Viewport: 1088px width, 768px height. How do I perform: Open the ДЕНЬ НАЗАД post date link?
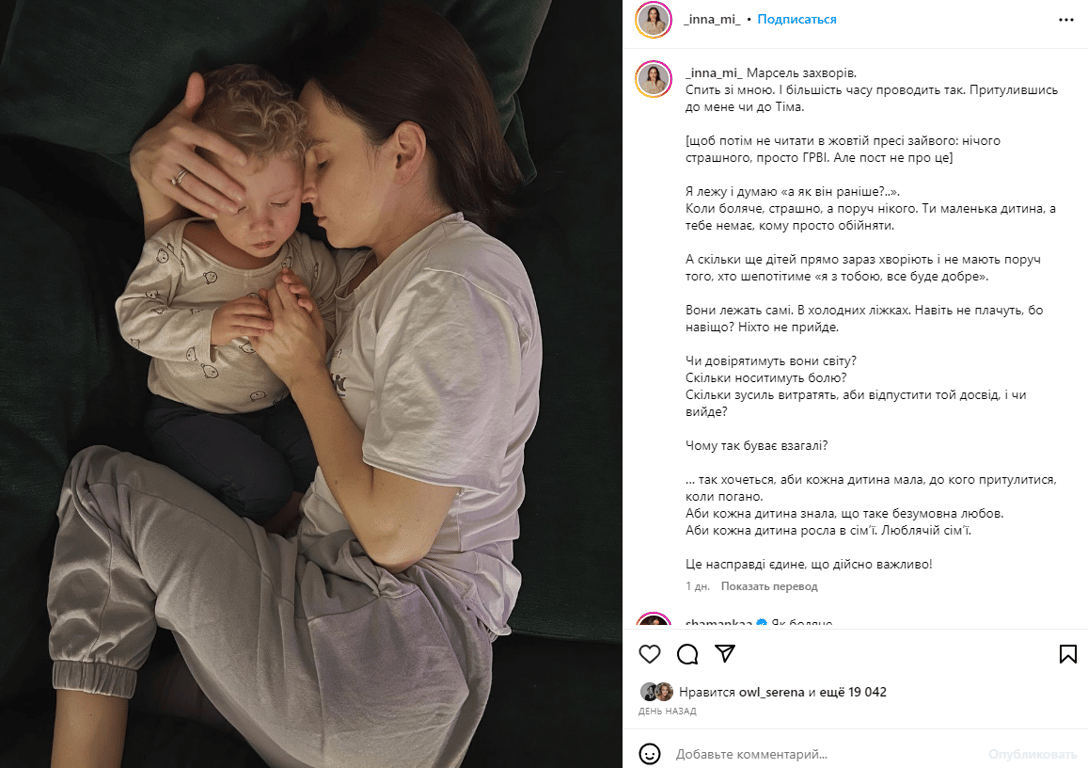tap(667, 711)
